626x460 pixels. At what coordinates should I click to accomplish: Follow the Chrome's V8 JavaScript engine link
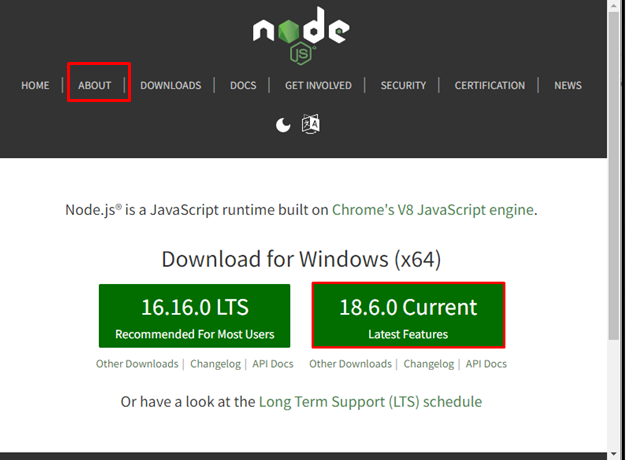(x=433, y=210)
